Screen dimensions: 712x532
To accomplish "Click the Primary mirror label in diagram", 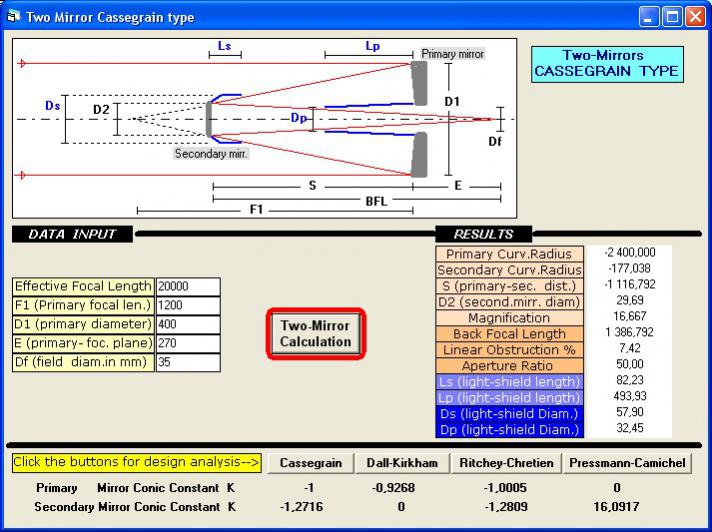I will click(452, 54).
